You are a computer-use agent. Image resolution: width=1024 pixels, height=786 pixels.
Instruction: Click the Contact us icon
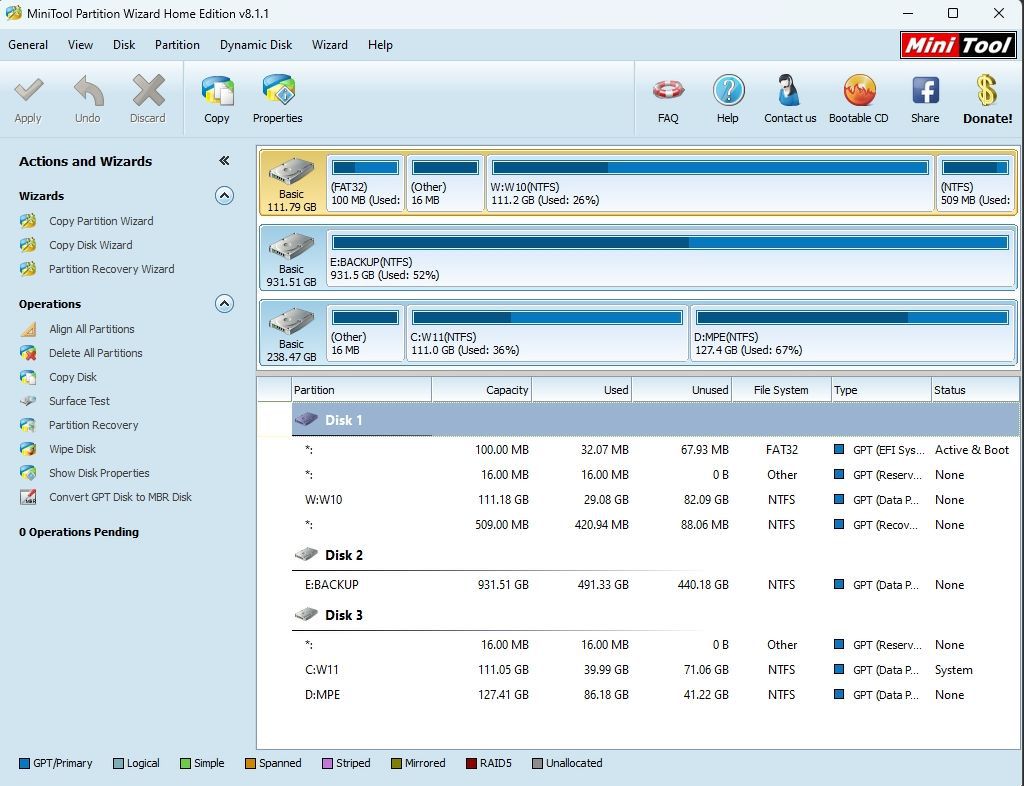789,90
